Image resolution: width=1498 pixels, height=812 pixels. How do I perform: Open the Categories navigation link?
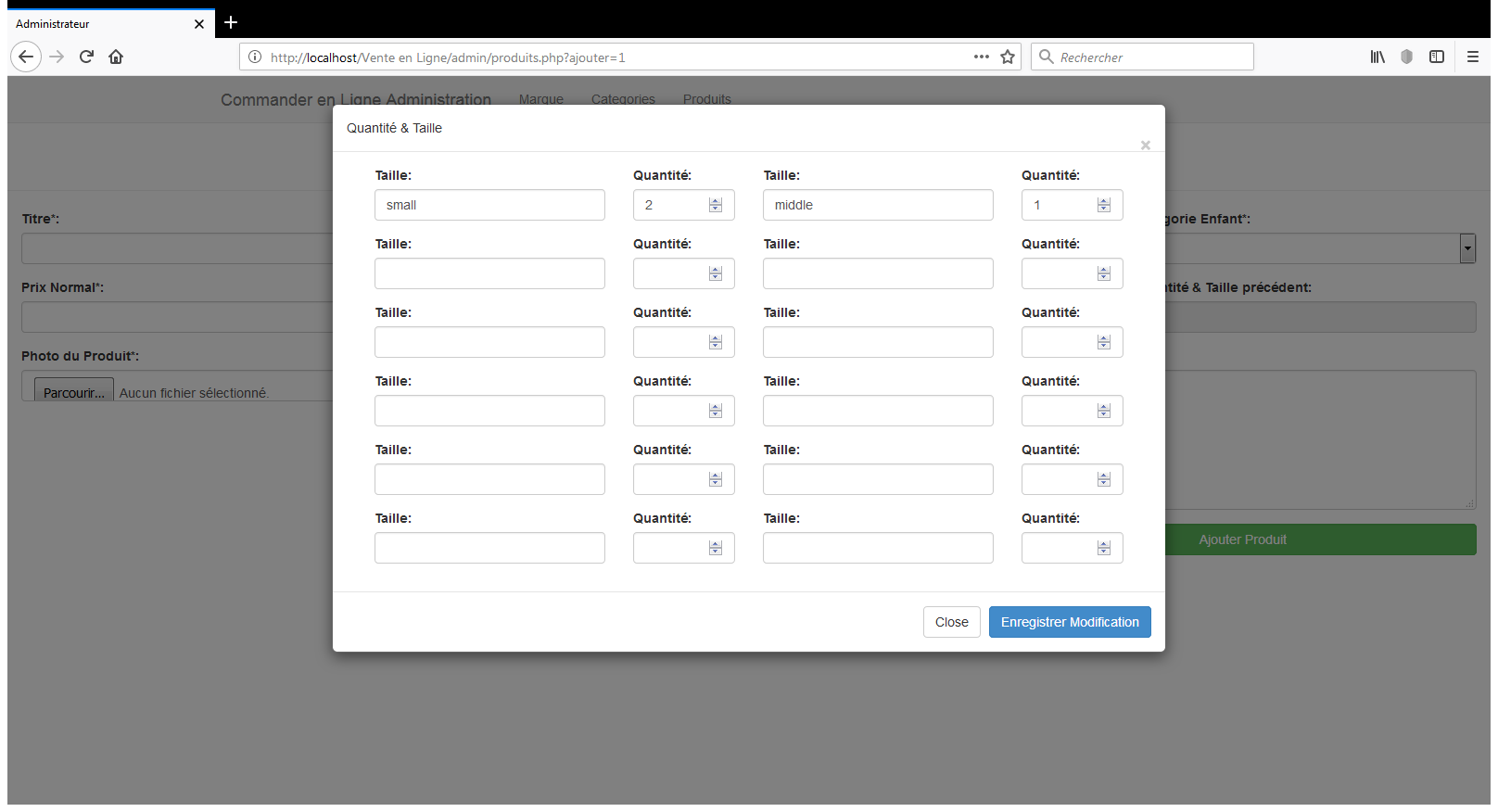point(623,99)
